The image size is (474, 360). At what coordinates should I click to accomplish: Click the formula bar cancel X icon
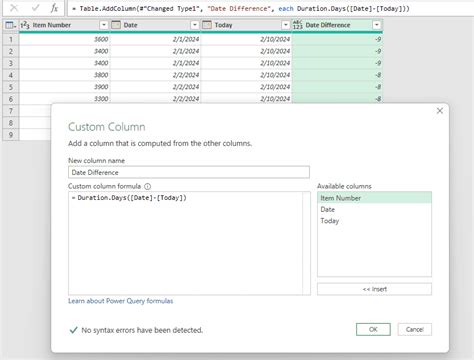[14, 8]
